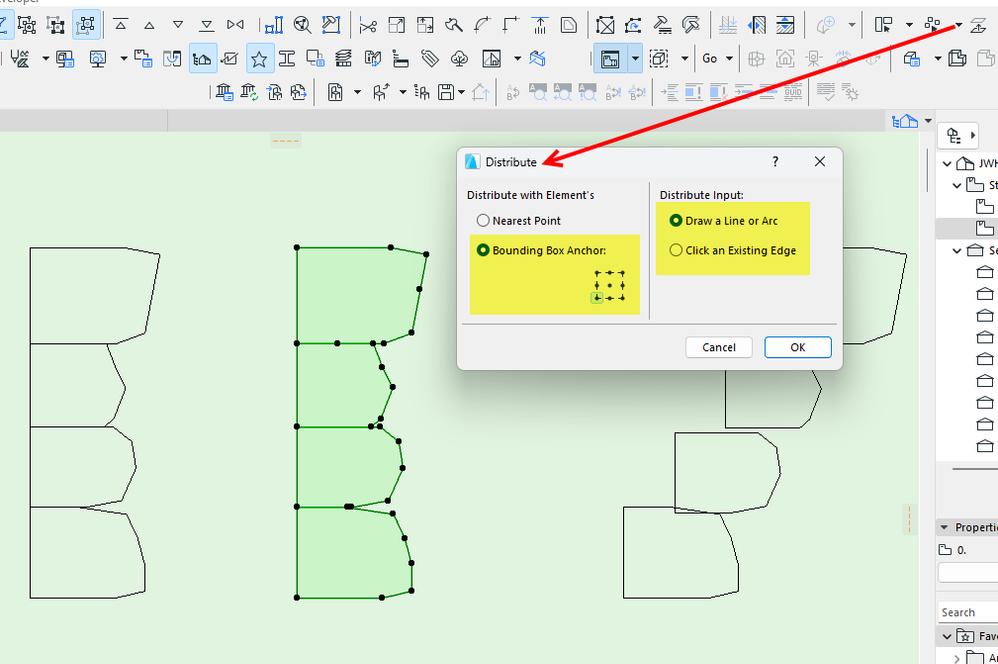This screenshot has height=664, width=998.
Task: Toggle the highlighted trace reference house icon
Action: tap(202, 59)
